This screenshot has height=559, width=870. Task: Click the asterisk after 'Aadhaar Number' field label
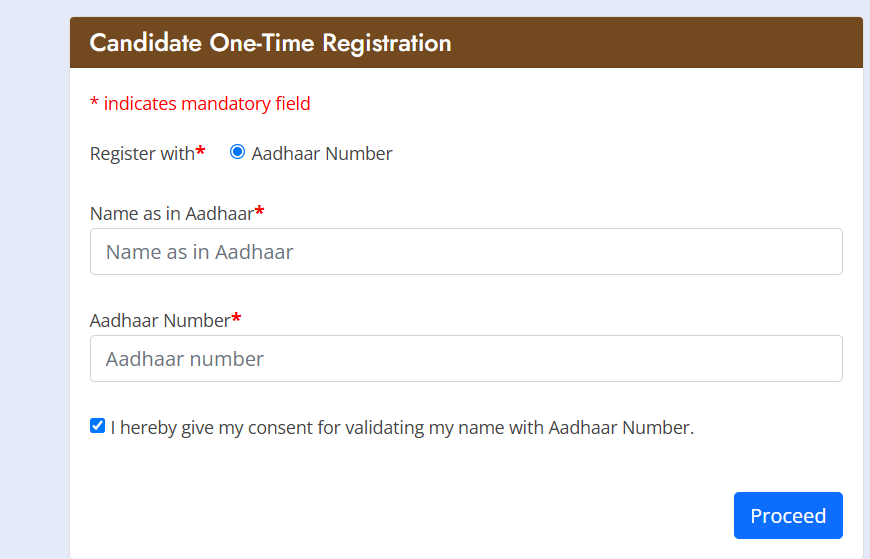tap(236, 318)
